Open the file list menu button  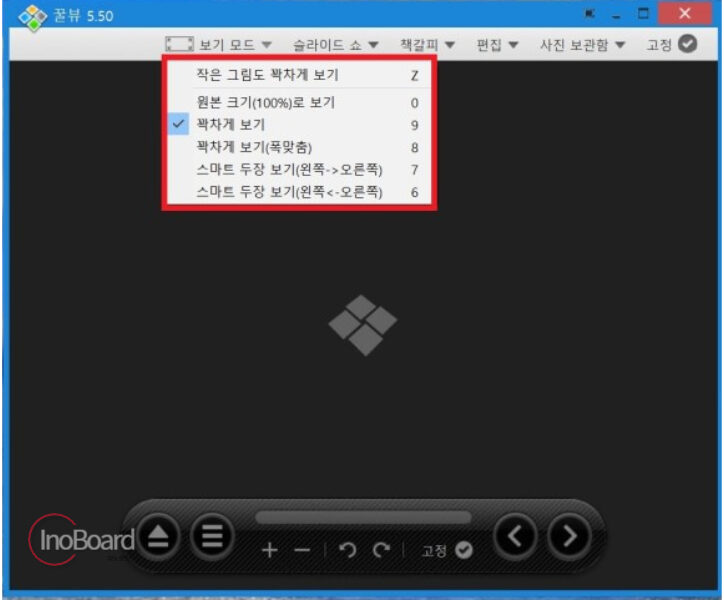[212, 536]
